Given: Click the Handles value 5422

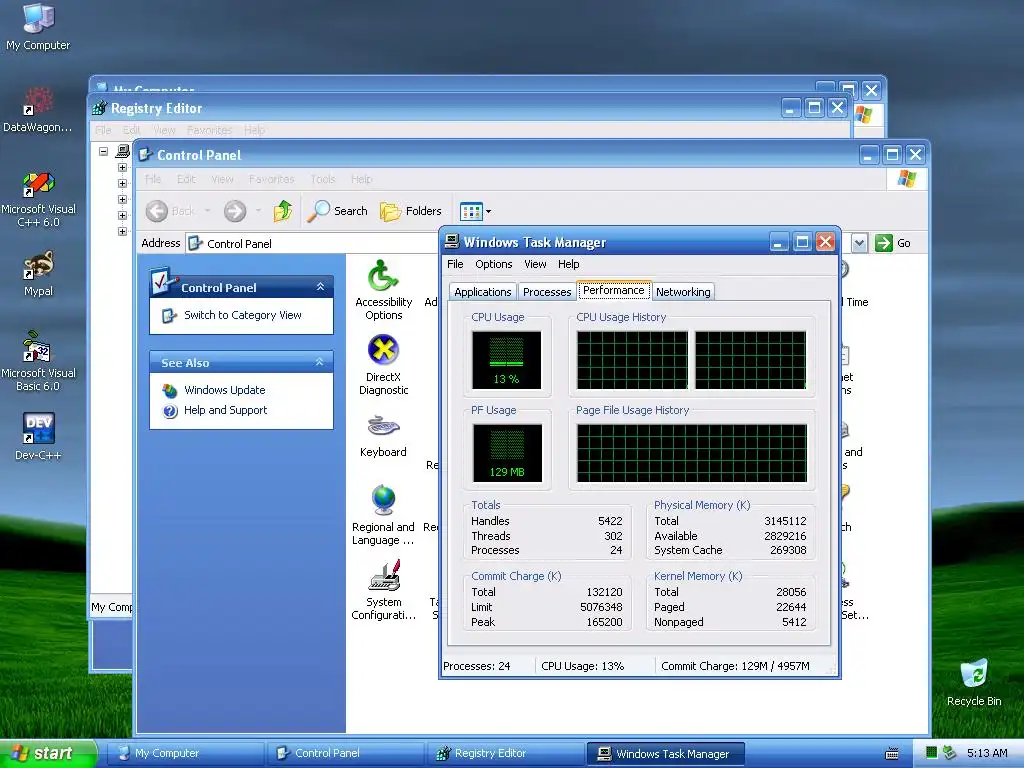Looking at the screenshot, I should click(x=610, y=521).
